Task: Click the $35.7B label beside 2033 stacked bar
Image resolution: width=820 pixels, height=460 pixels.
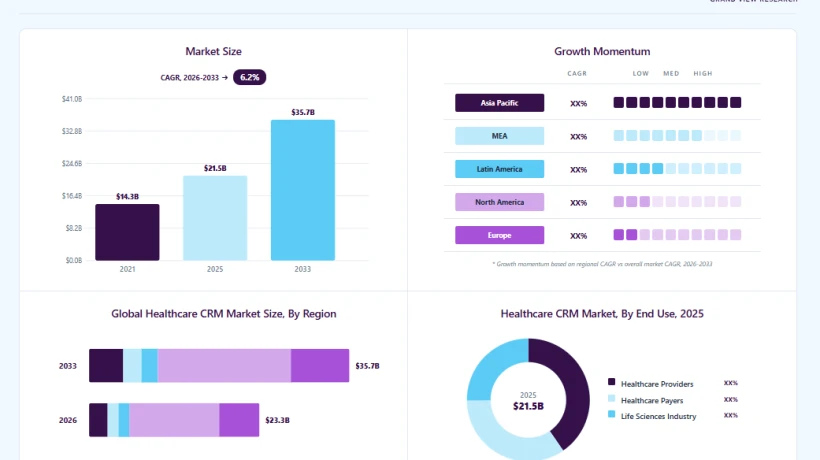Action: (x=367, y=366)
